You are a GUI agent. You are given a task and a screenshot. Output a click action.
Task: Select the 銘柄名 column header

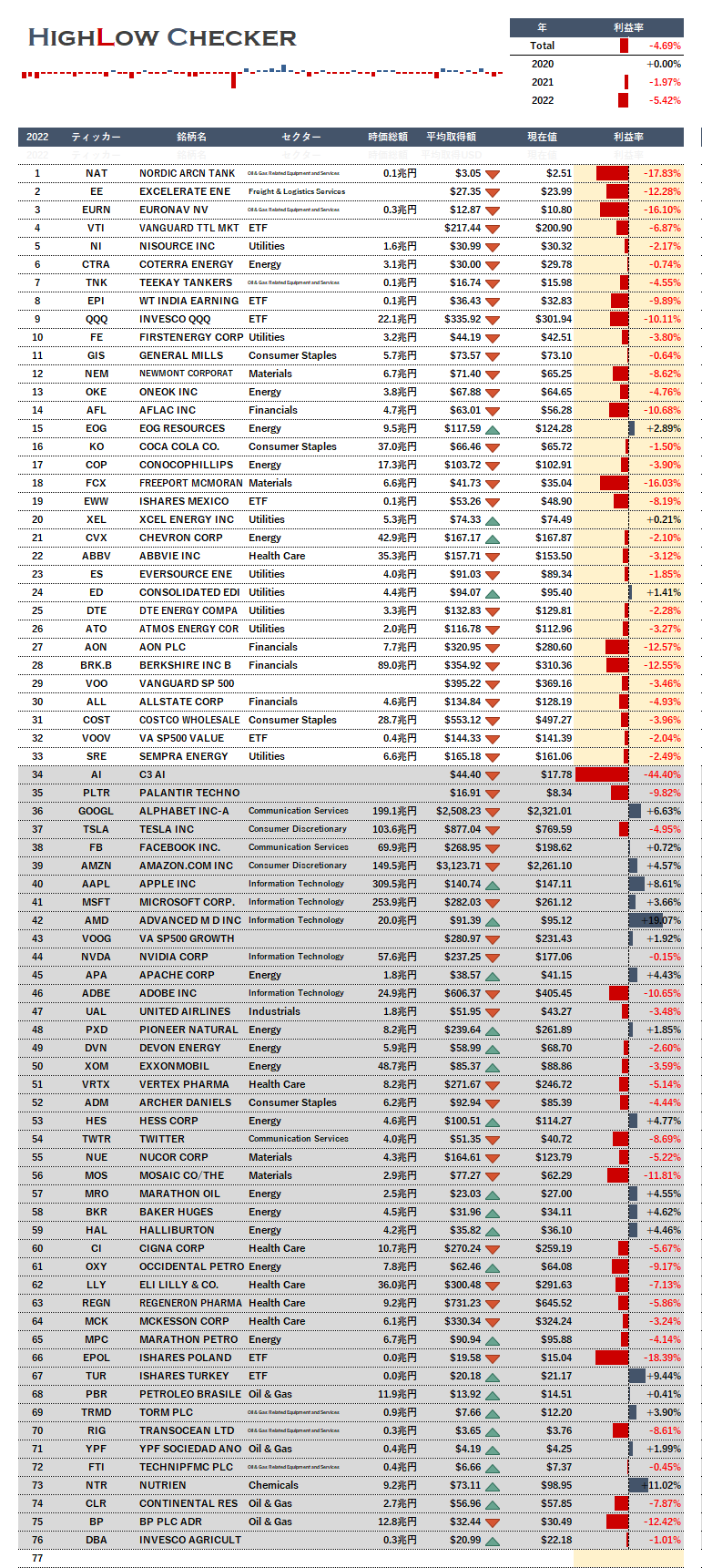(192, 137)
